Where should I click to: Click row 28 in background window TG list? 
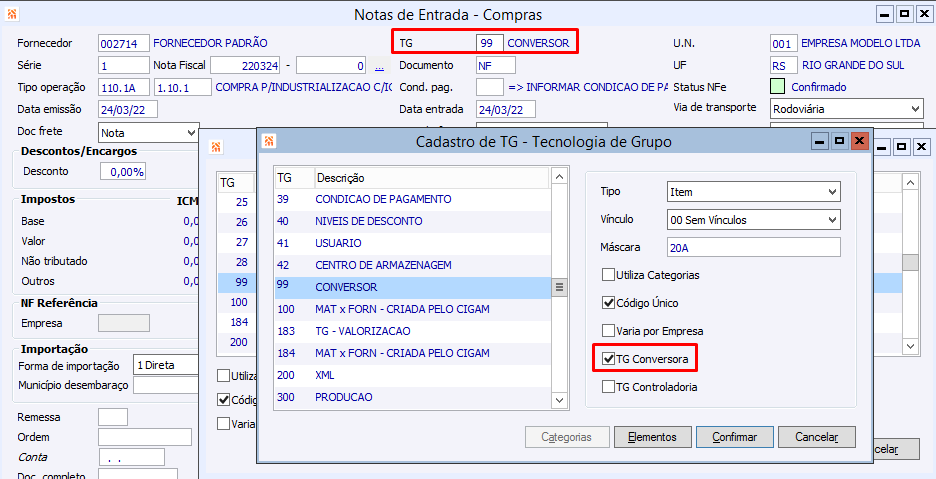pyautogui.click(x=236, y=262)
